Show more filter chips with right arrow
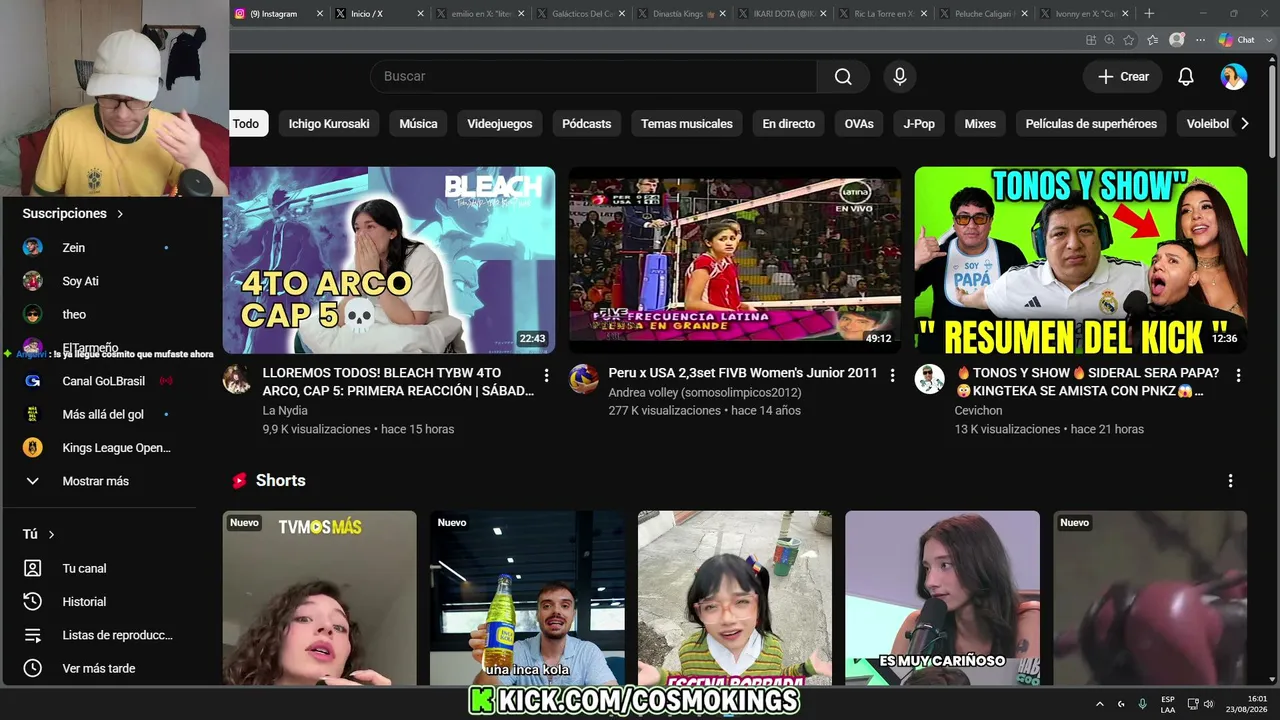Viewport: 1280px width, 720px height. pos(1244,124)
